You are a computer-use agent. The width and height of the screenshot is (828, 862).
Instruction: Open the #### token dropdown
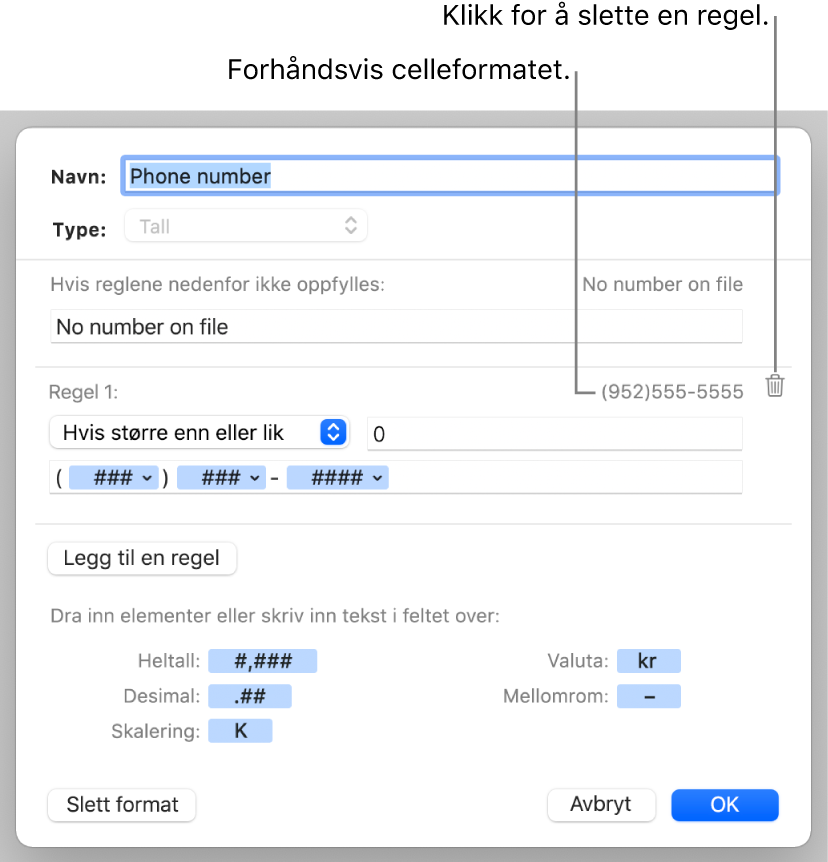coord(338,478)
